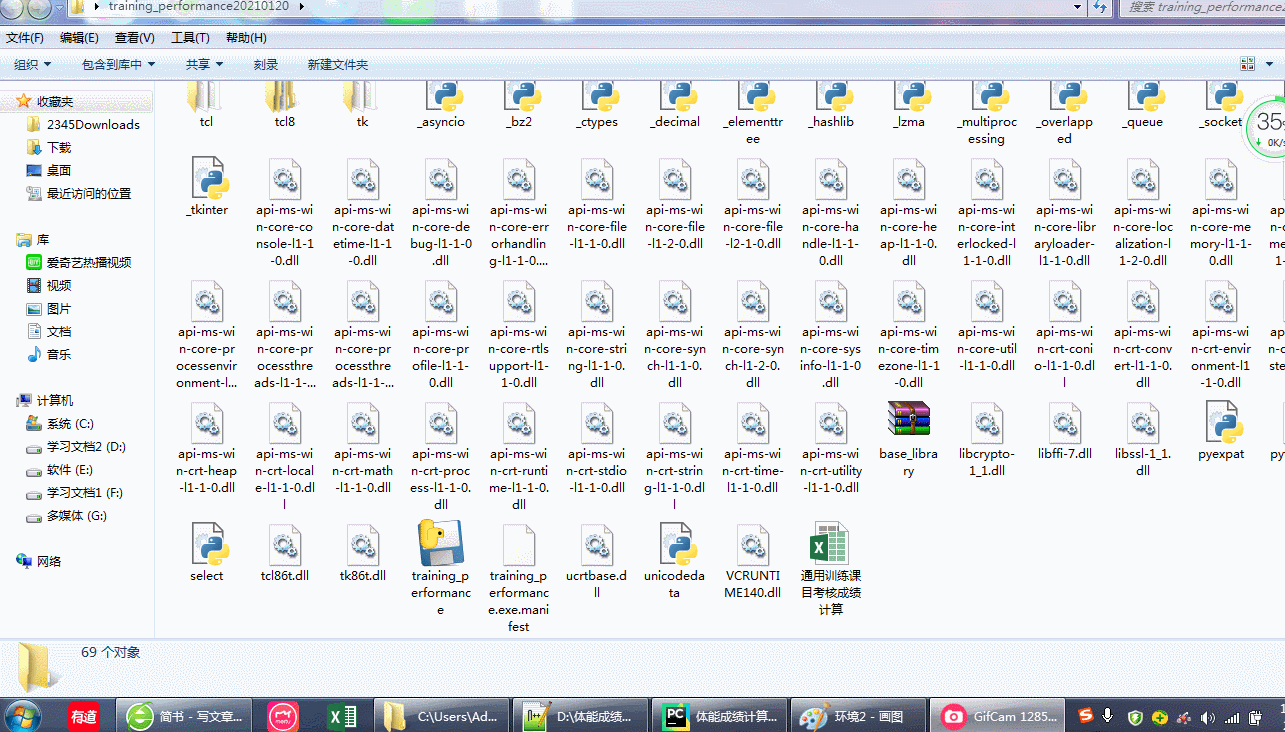Open 网络 in the navigation pane

click(49, 561)
